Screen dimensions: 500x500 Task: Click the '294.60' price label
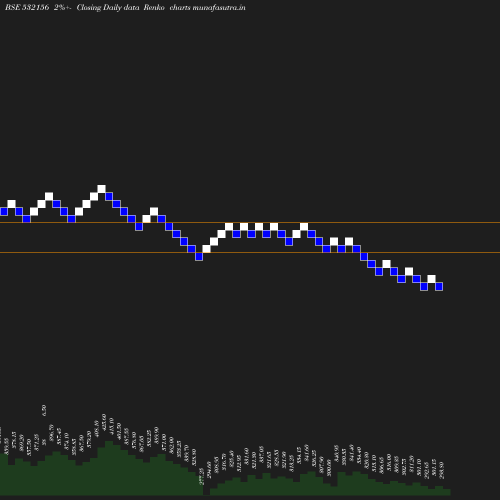[209, 470]
